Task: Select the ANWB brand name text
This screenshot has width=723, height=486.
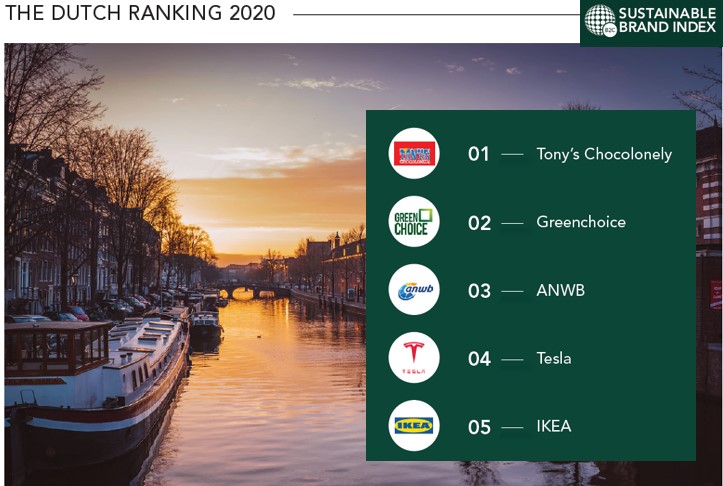Action: (x=561, y=290)
